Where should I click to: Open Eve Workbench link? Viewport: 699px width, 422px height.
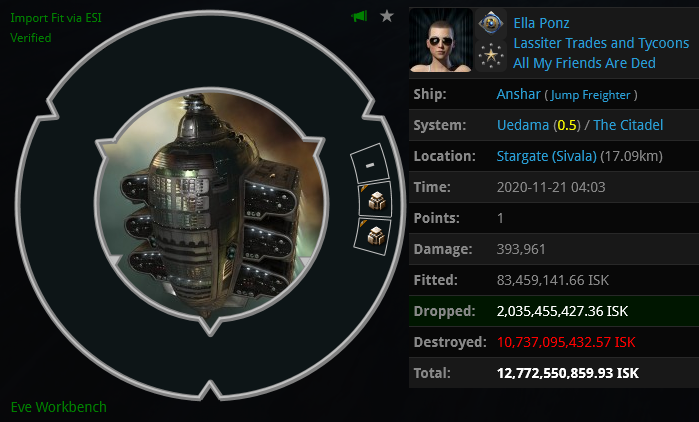pos(58,407)
